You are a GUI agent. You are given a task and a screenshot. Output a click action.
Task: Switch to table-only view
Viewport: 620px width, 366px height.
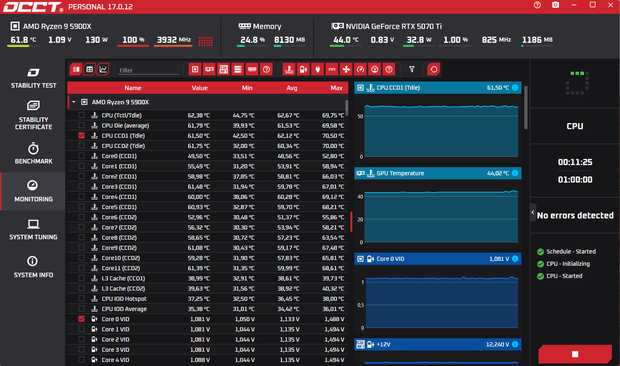(89, 70)
